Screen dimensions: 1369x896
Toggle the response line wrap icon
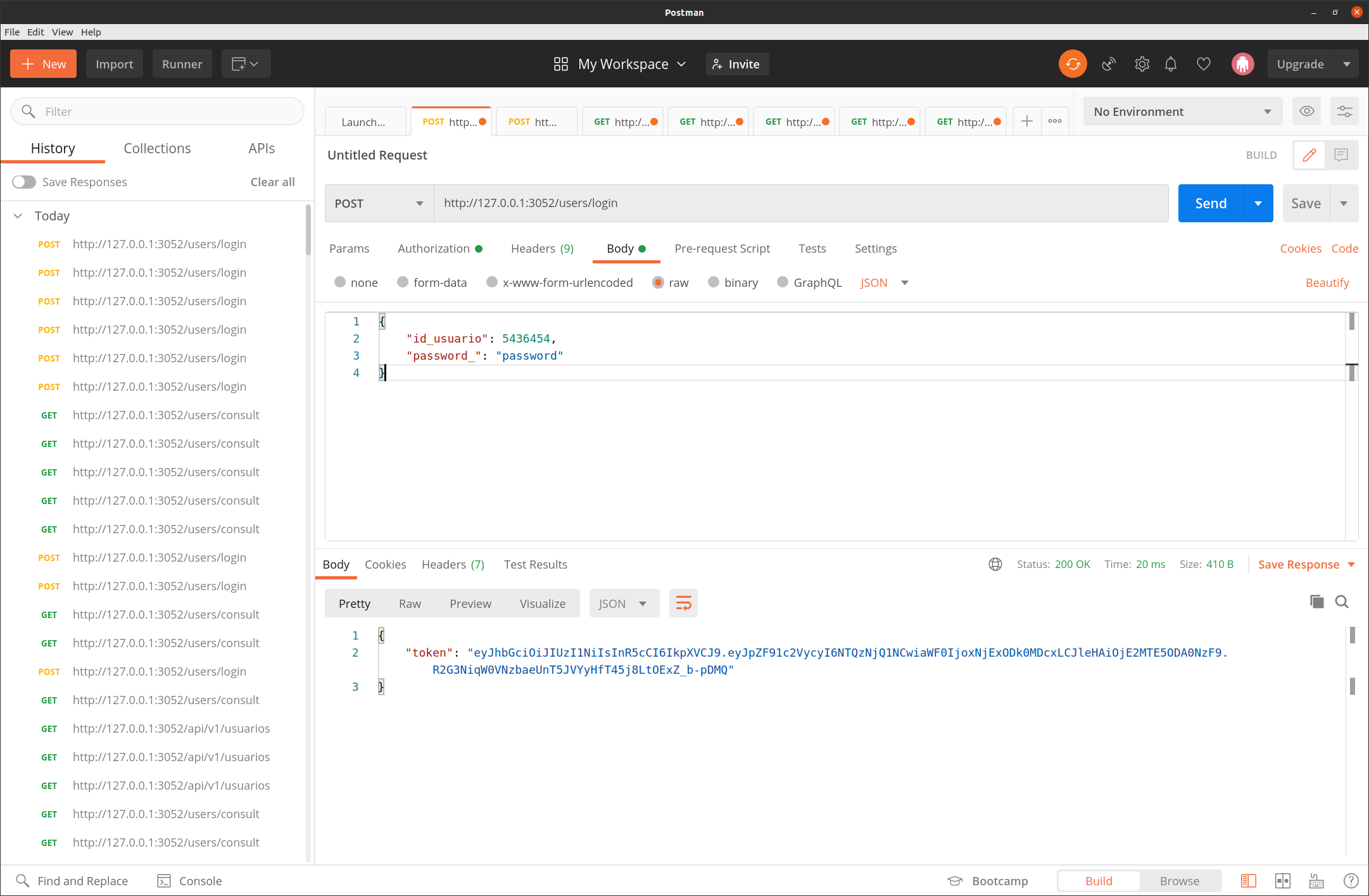coord(683,603)
